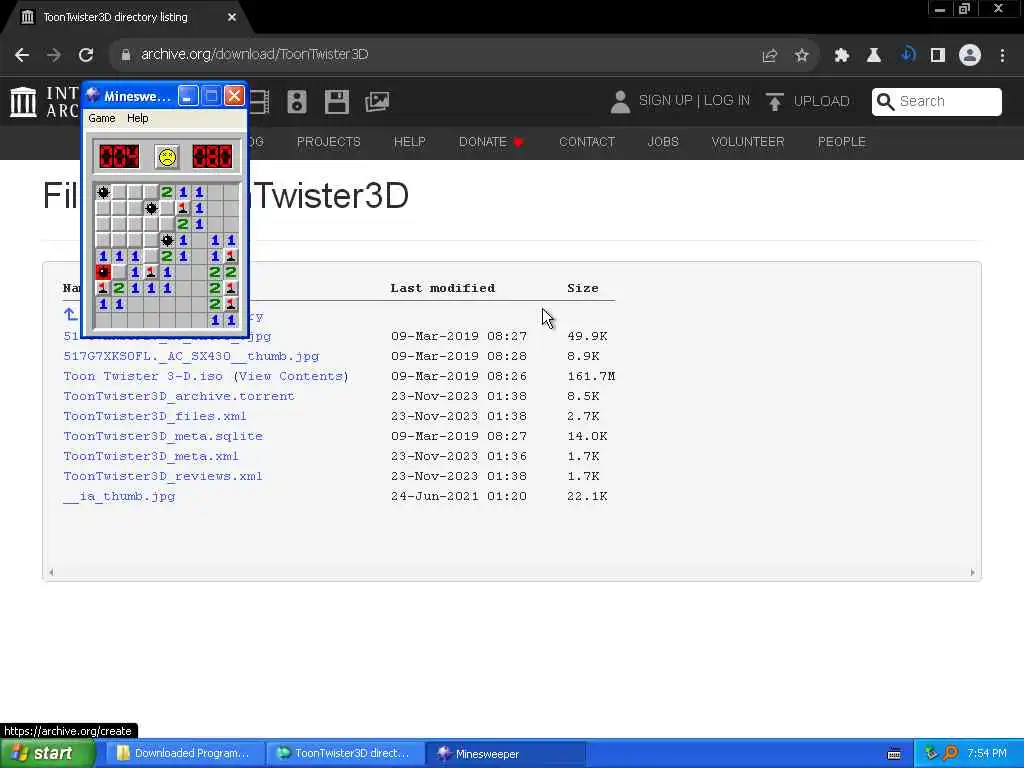Open ToonTwister3D_archive.torrent link

point(179,396)
